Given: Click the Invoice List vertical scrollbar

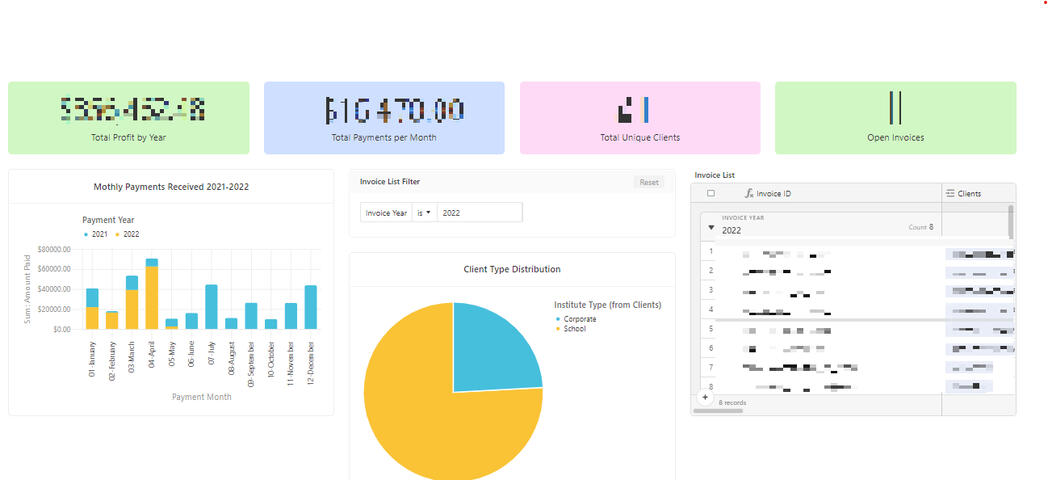Looking at the screenshot, I should (x=1010, y=222).
